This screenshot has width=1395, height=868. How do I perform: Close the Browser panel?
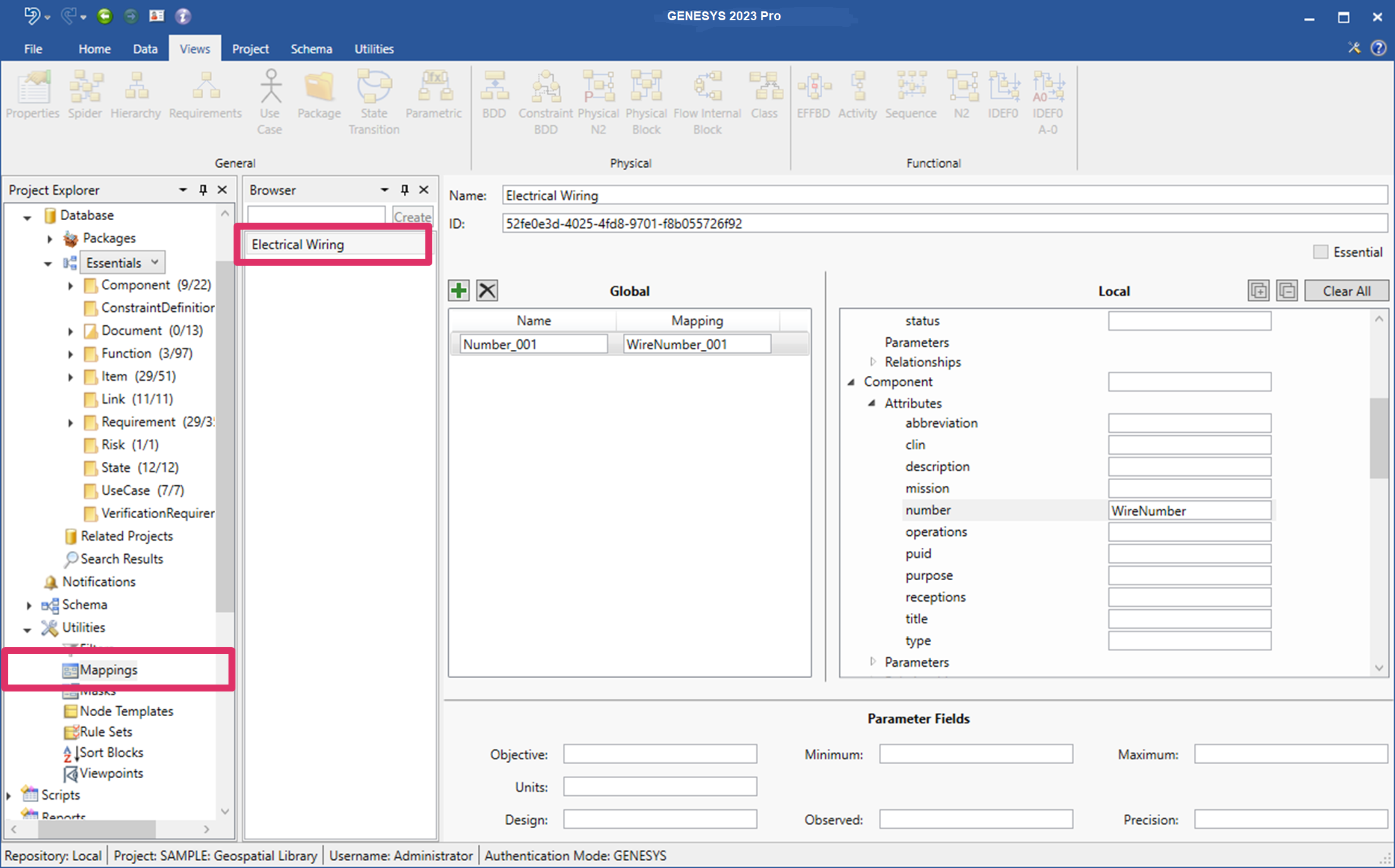424,190
